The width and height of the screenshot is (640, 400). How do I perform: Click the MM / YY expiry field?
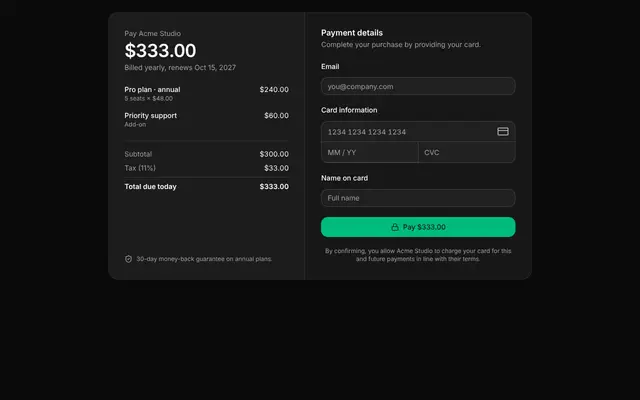click(x=370, y=152)
